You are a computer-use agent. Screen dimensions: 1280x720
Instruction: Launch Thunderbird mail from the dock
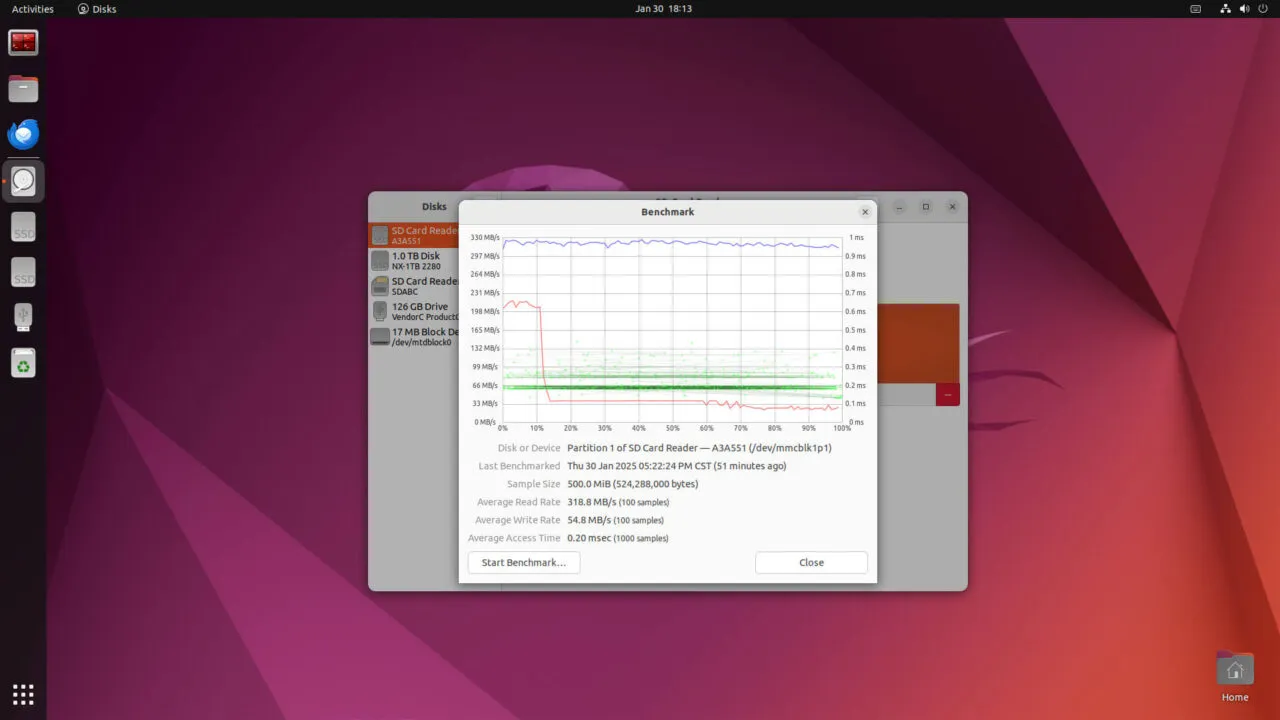23,134
